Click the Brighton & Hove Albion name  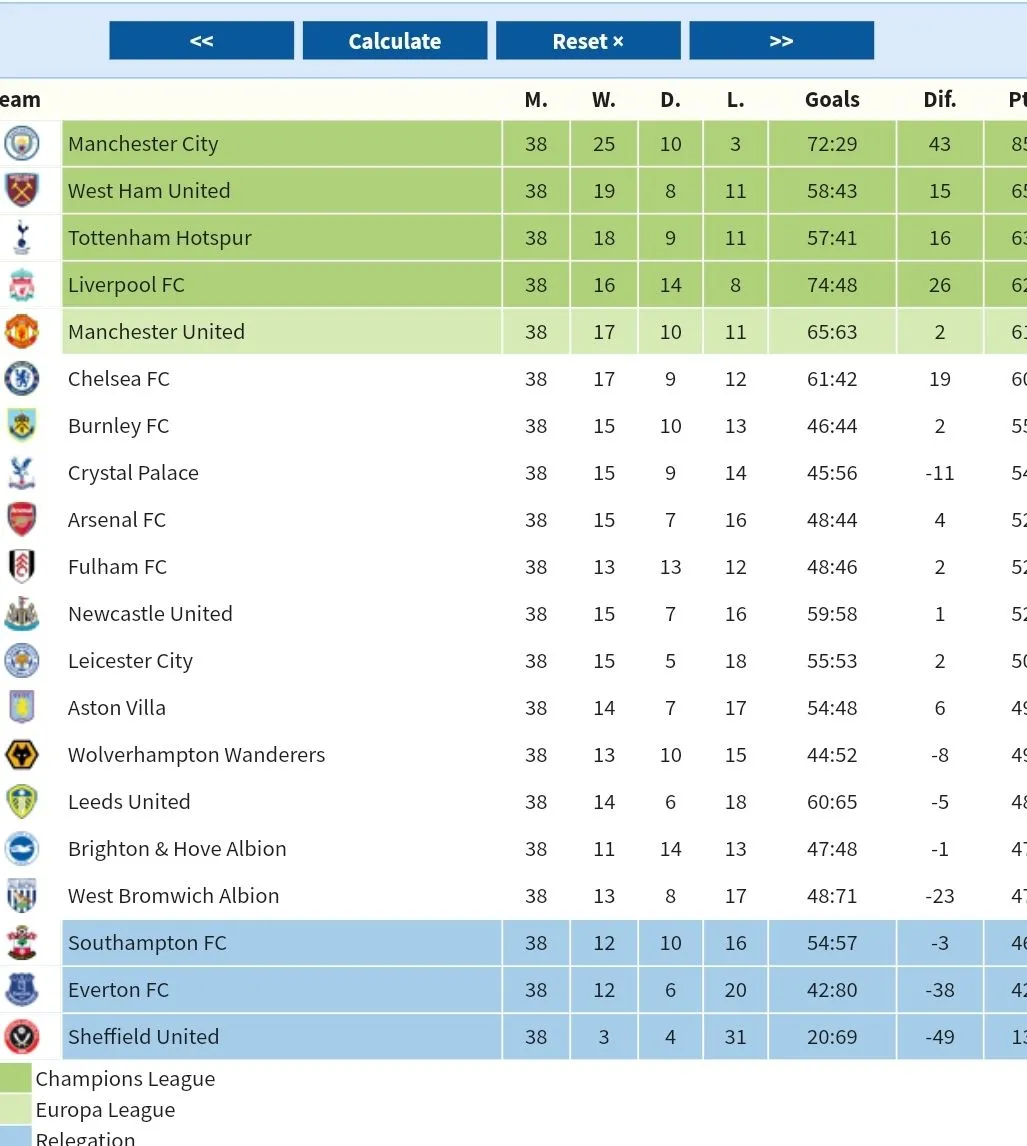click(x=177, y=849)
